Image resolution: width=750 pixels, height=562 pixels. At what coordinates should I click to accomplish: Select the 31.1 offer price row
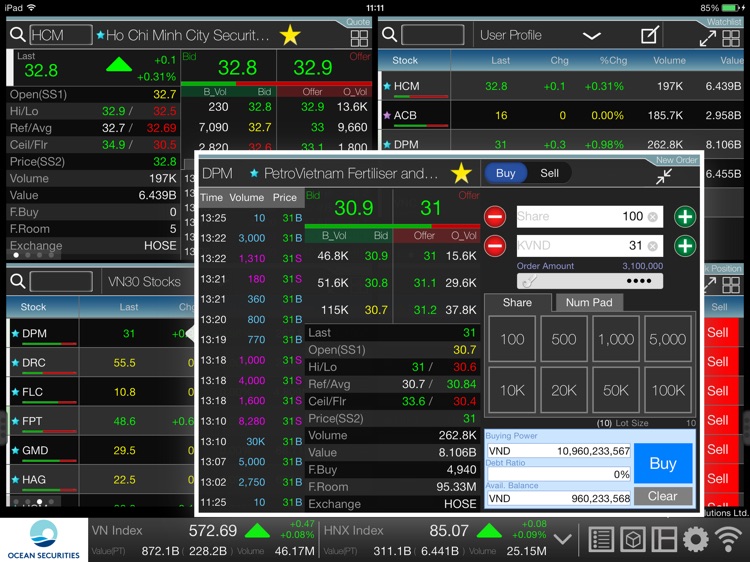[437, 283]
